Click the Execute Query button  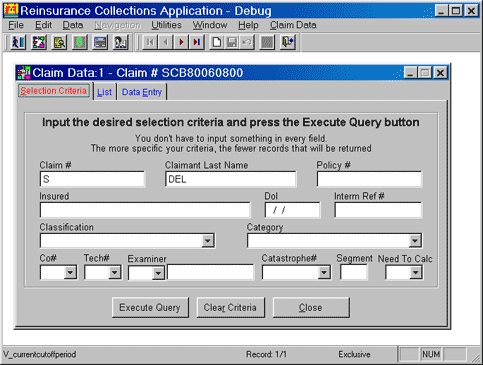[x=150, y=307]
